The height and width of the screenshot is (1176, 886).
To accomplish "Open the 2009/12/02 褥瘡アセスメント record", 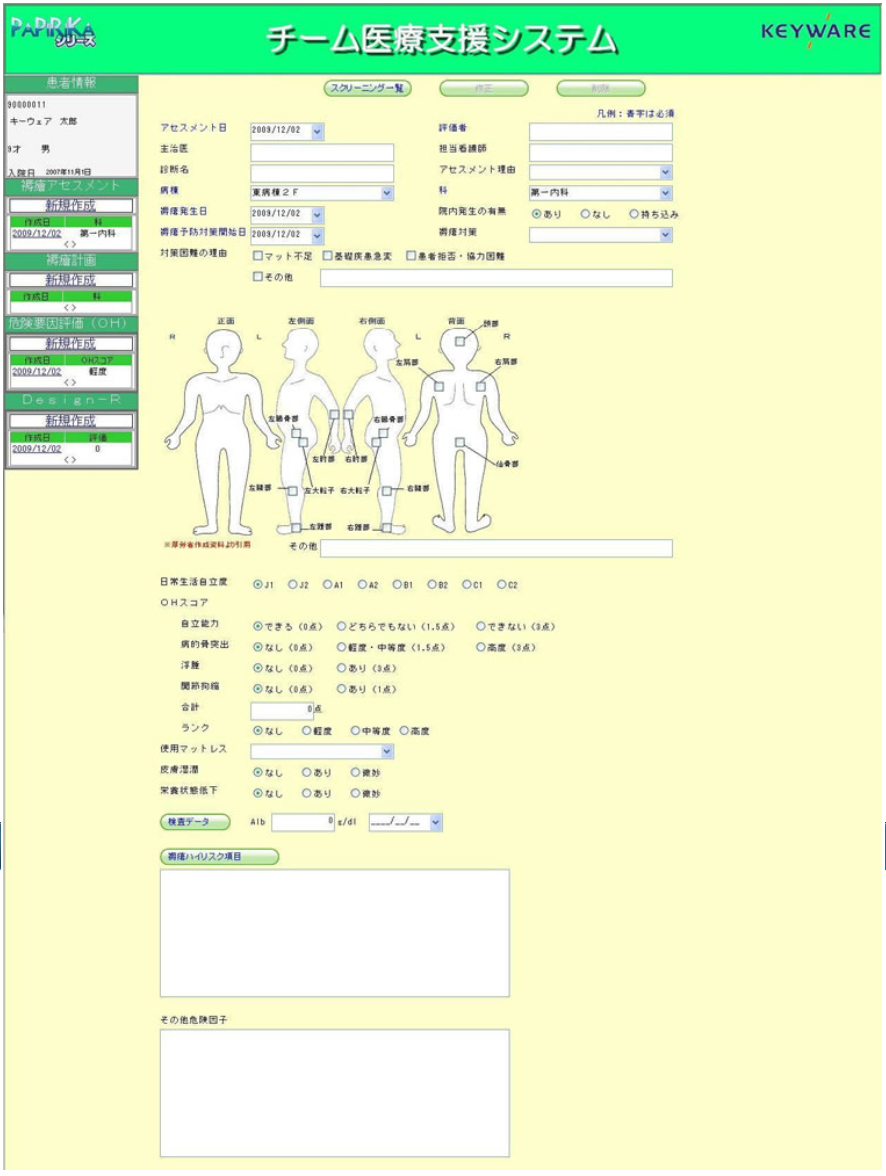I will pos(35,234).
